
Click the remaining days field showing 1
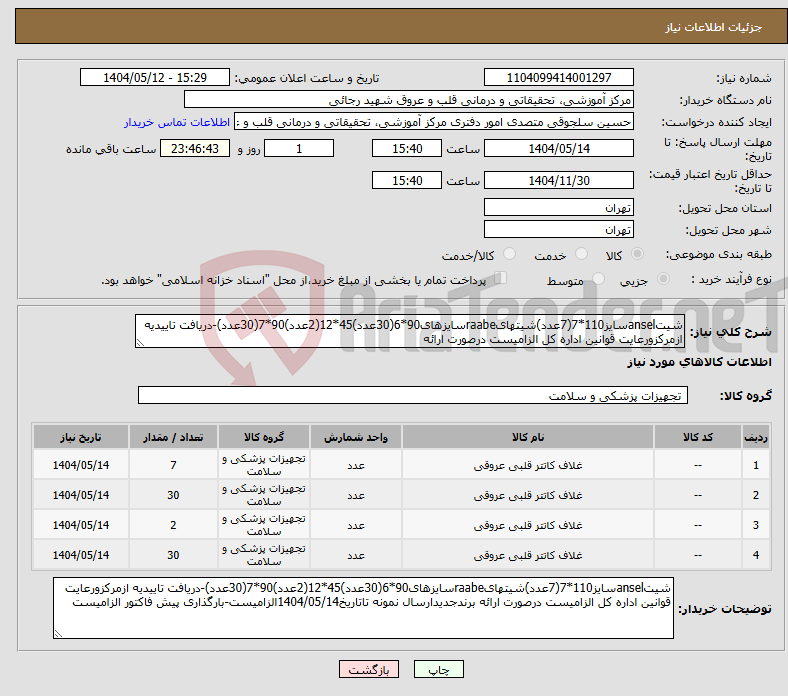click(299, 148)
